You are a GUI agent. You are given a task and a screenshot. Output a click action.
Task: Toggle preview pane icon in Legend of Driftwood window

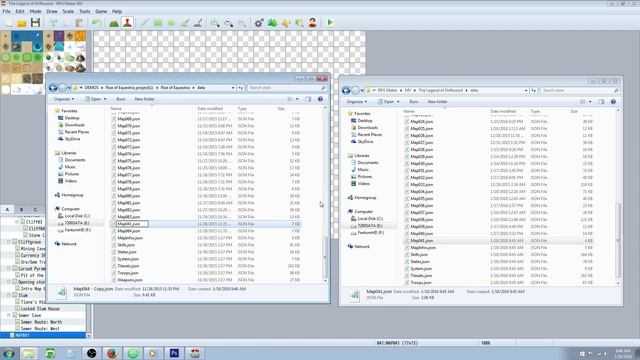coord(601,102)
